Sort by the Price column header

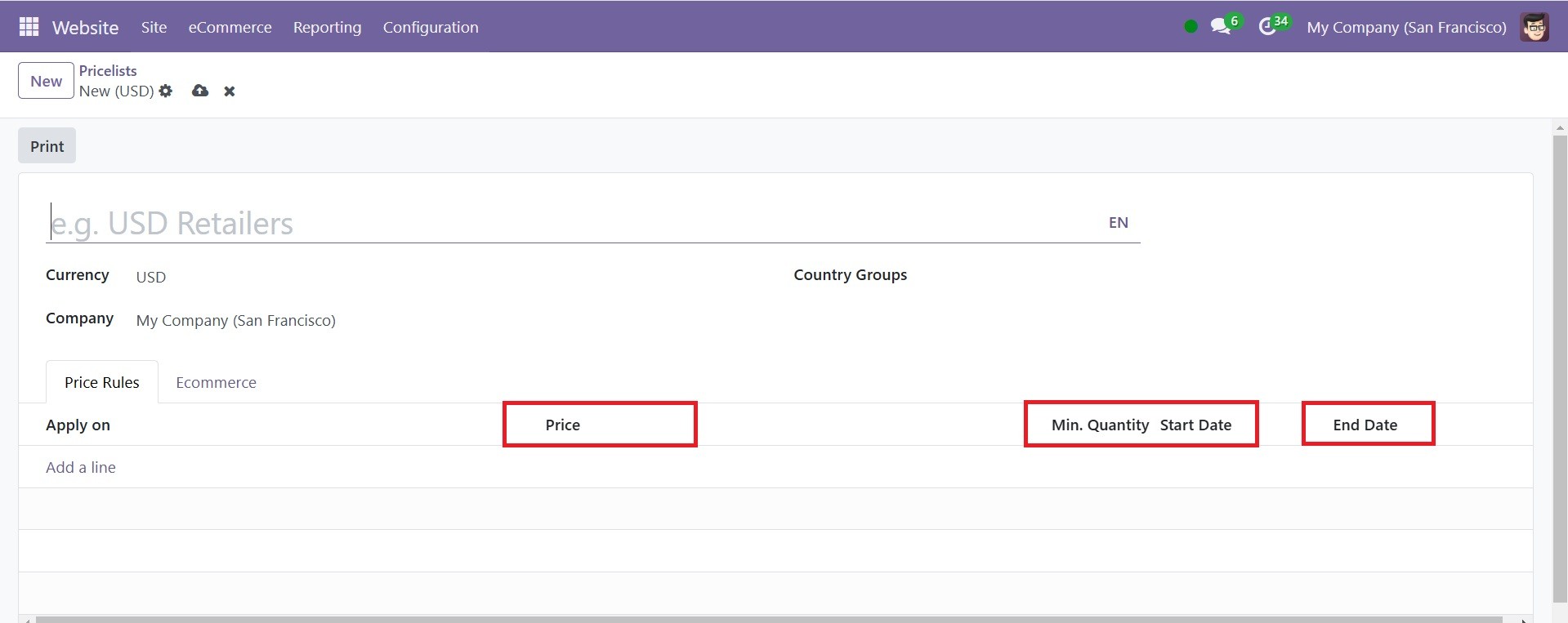coord(563,425)
